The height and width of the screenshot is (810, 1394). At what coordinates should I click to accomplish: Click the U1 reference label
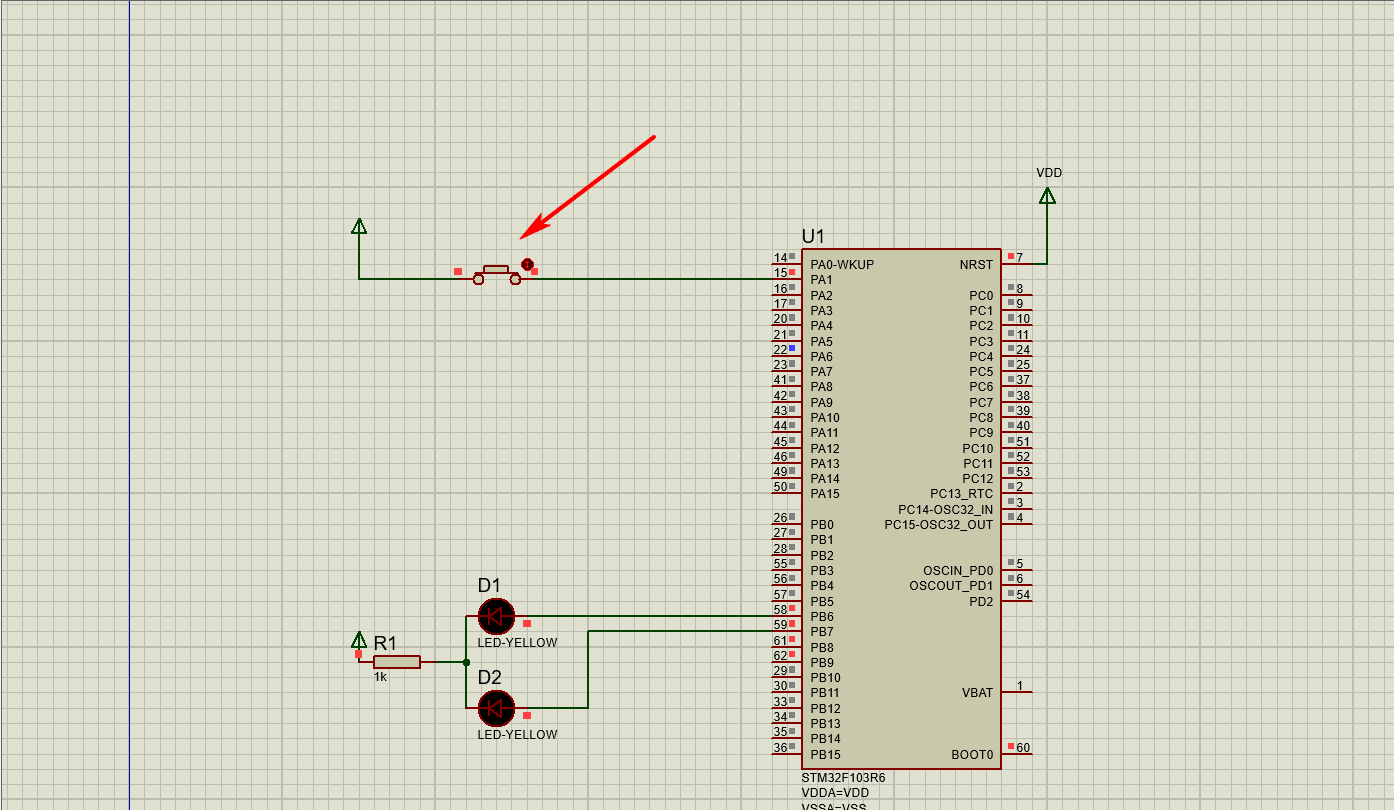click(813, 237)
